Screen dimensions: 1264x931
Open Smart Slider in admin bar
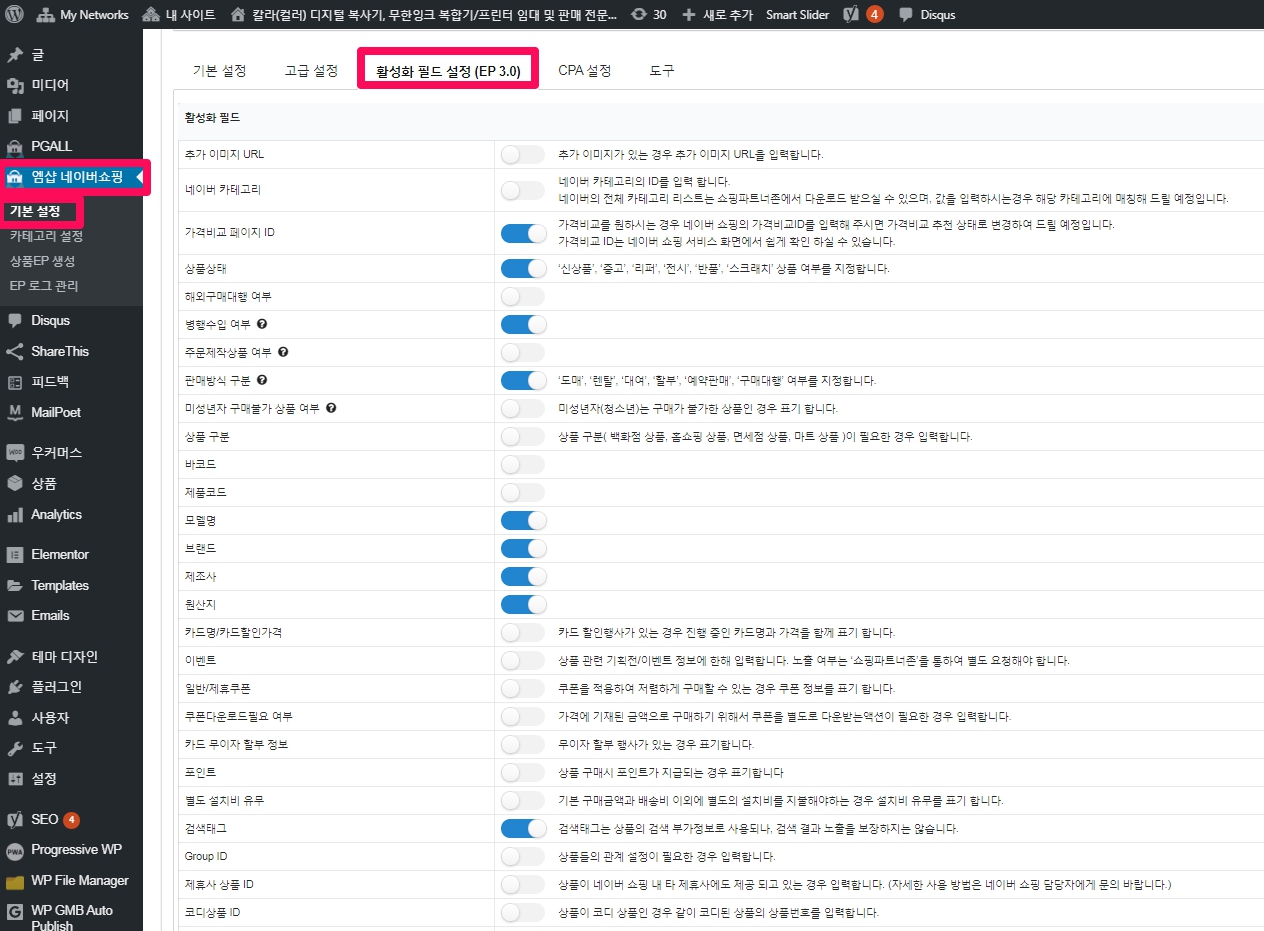click(797, 14)
